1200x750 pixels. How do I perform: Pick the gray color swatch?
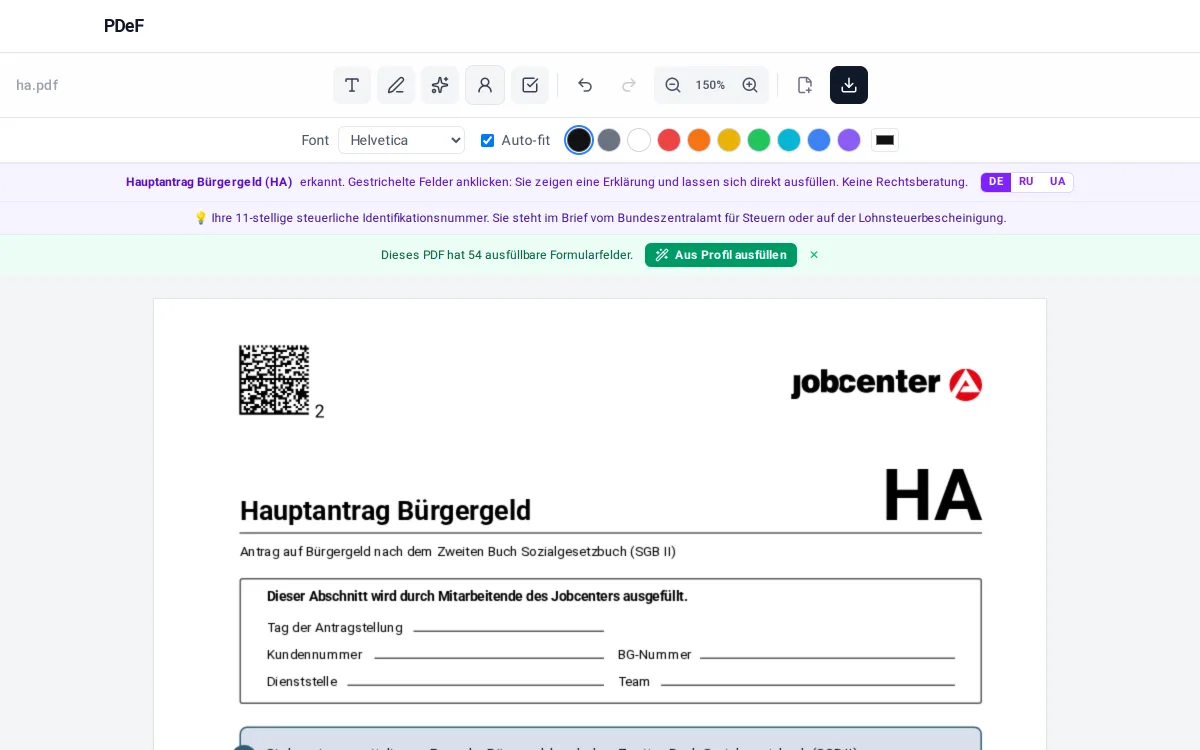(609, 140)
